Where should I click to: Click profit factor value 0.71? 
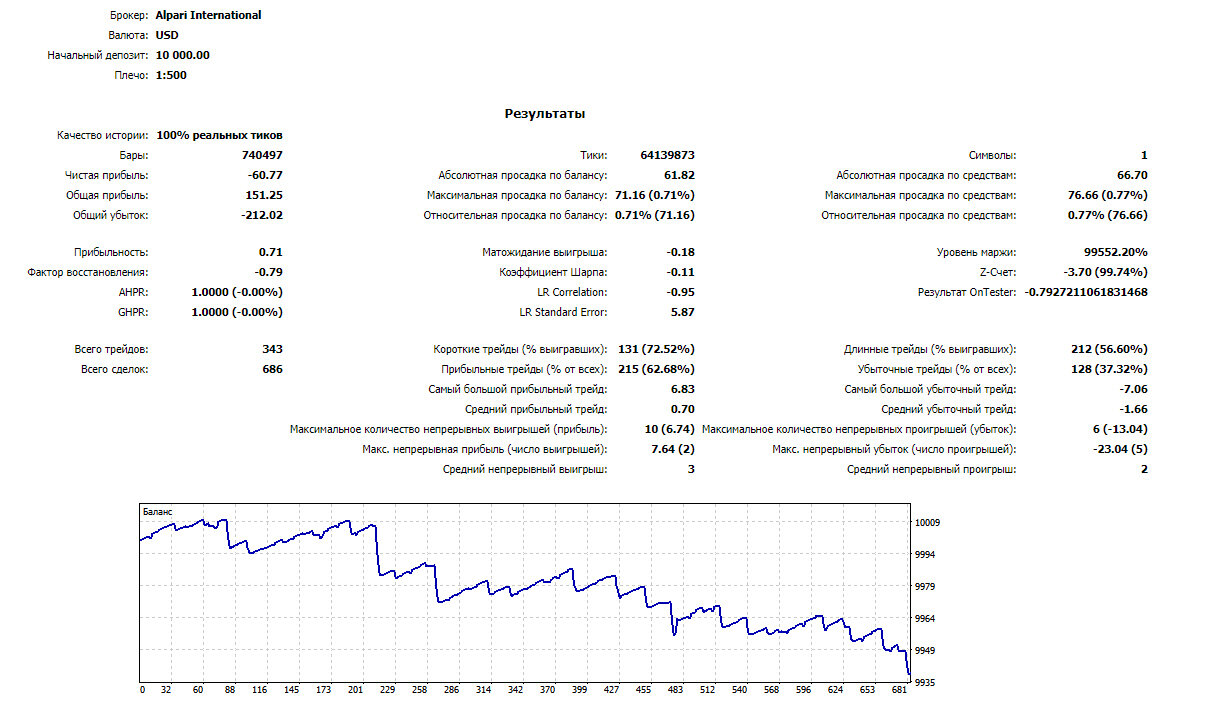(x=271, y=252)
